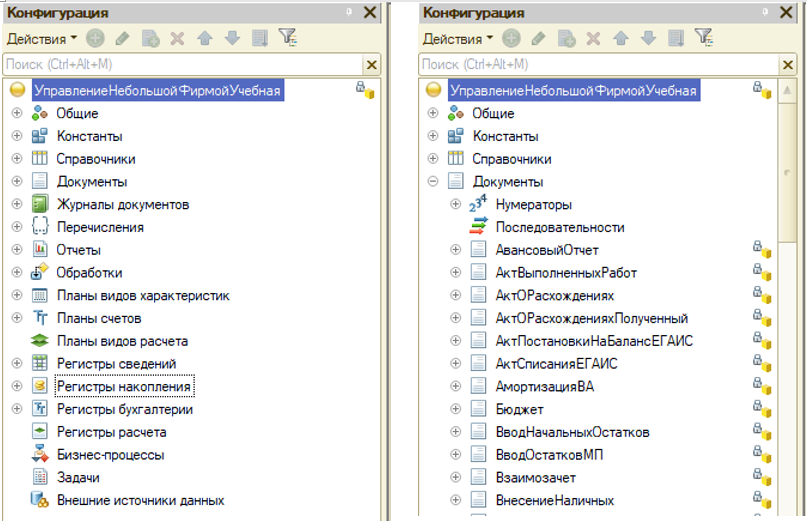This screenshot has width=807, height=521.
Task: Select ВводНачальныхОстатков document
Action: (x=572, y=432)
